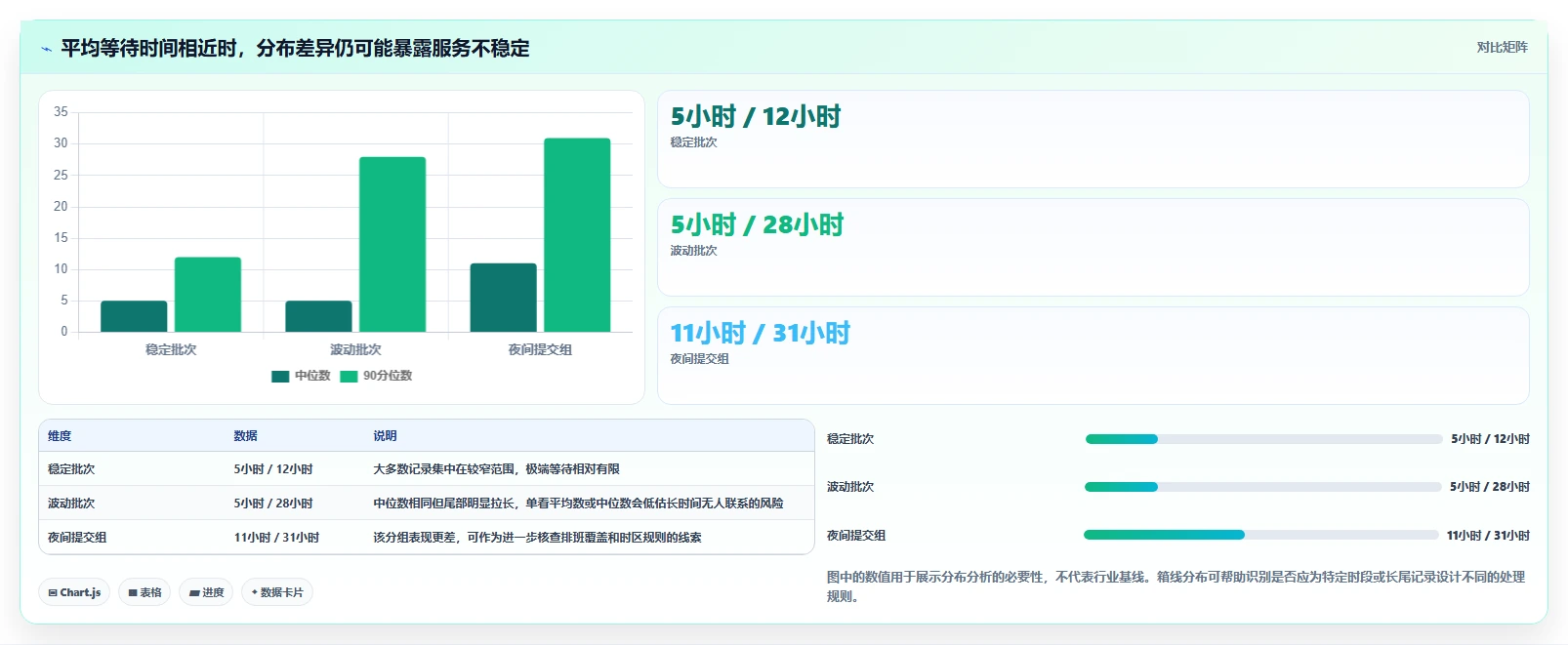Screen dimensions: 1568x645
Task: Click the footnote starting 图中的数值用于
Action: (1176, 586)
